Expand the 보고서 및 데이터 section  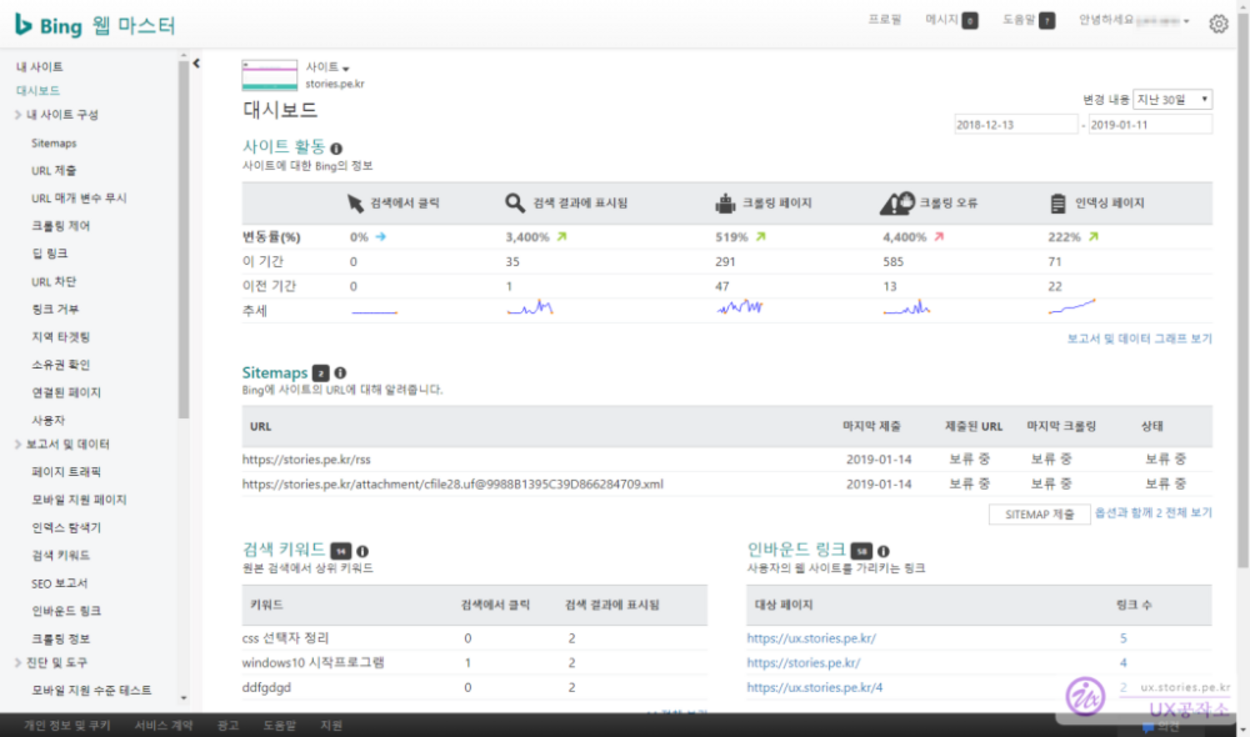point(19,444)
